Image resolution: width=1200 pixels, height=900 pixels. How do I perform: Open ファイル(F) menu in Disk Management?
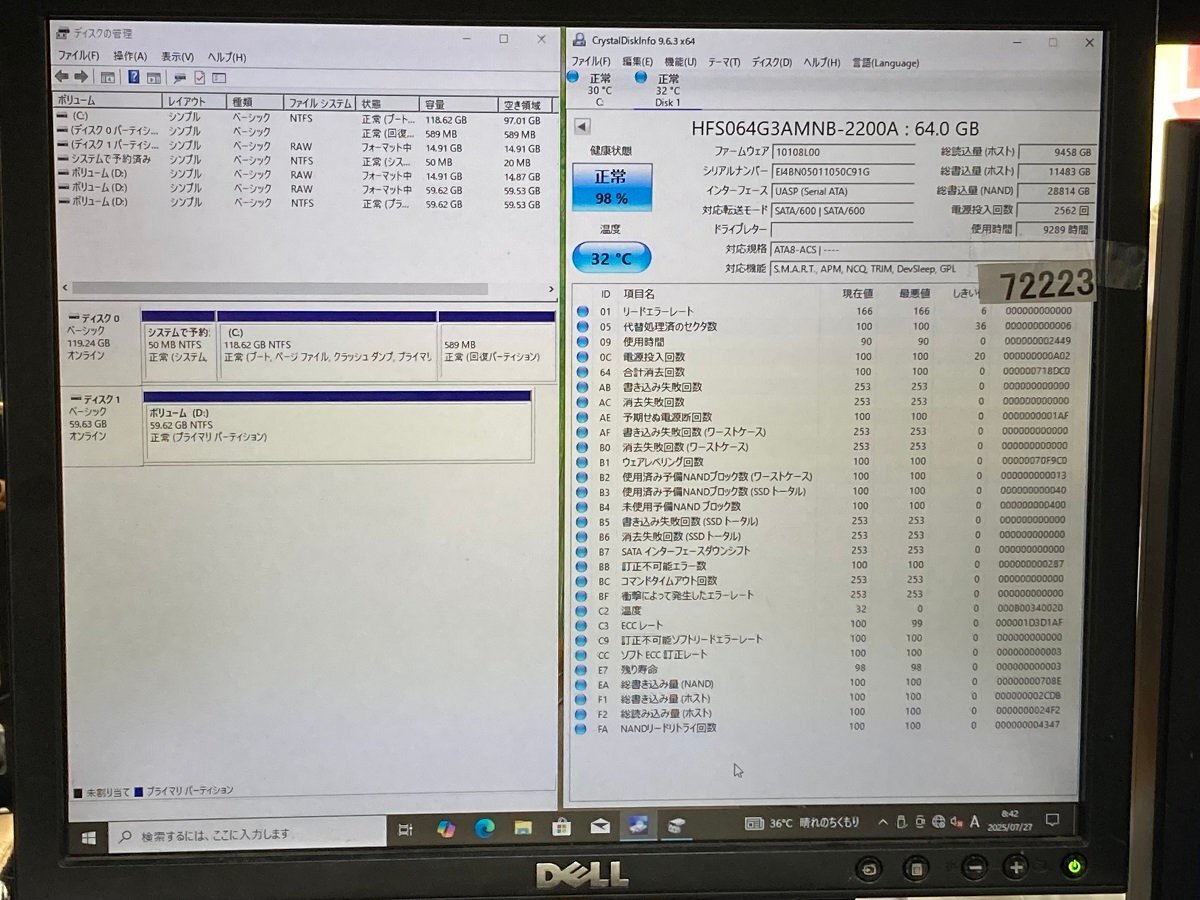click(x=77, y=57)
